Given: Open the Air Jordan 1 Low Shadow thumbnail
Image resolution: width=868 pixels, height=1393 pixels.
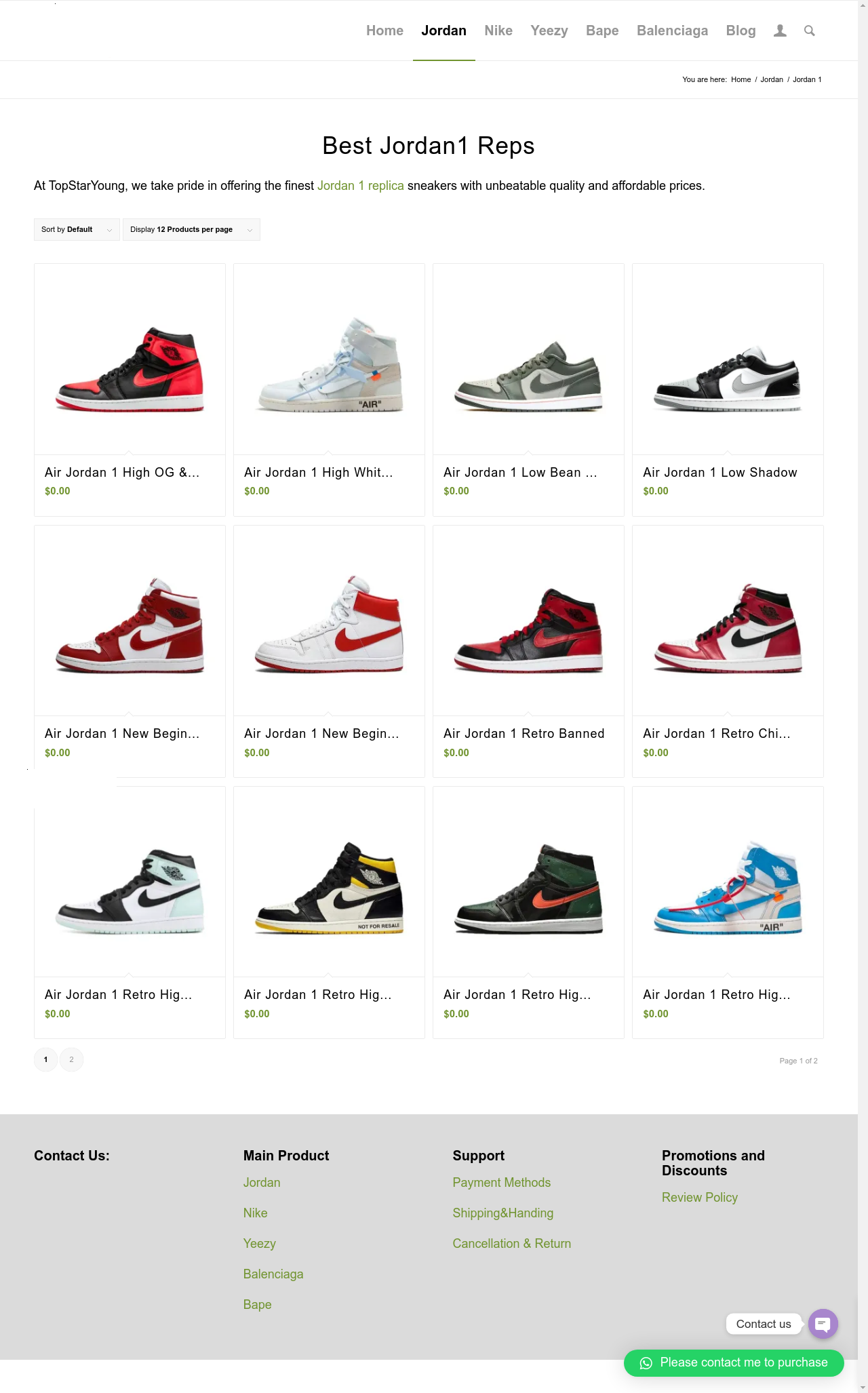Looking at the screenshot, I should [x=728, y=359].
